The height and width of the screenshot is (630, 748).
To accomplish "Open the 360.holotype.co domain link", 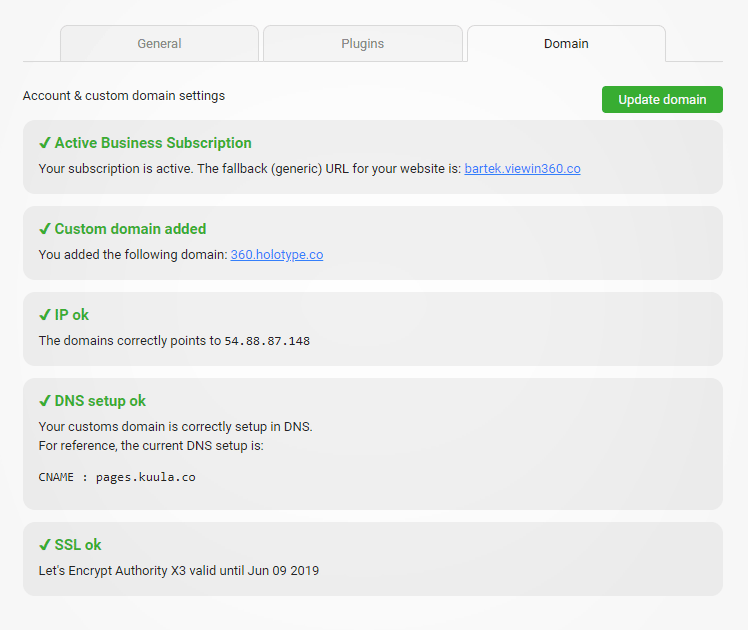I will click(x=277, y=255).
